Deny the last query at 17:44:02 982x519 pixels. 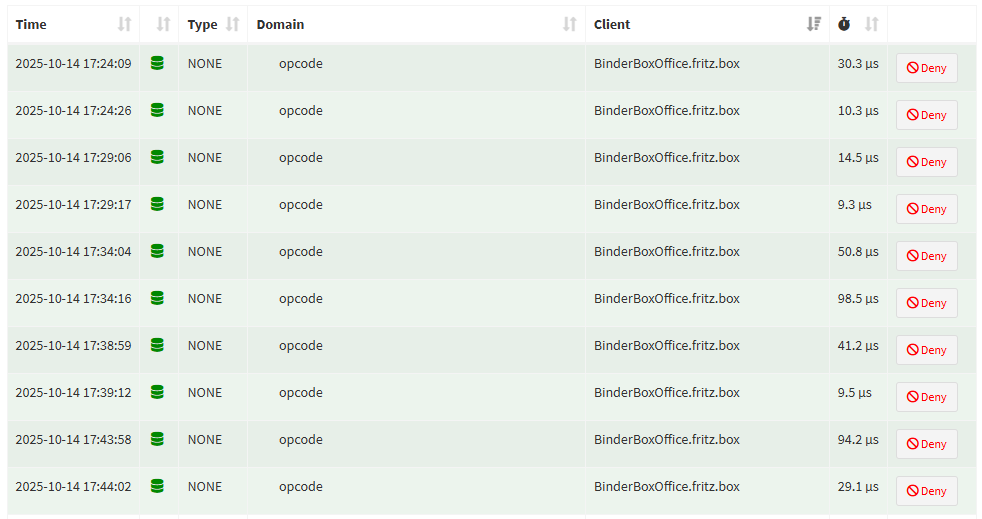[926, 491]
